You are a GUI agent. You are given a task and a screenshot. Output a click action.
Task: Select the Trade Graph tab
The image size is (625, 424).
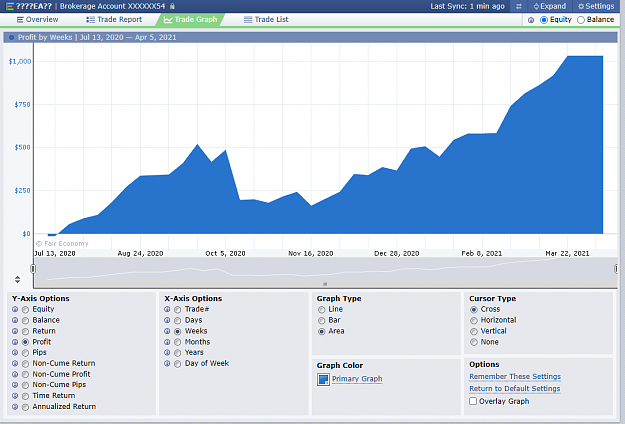[191, 20]
